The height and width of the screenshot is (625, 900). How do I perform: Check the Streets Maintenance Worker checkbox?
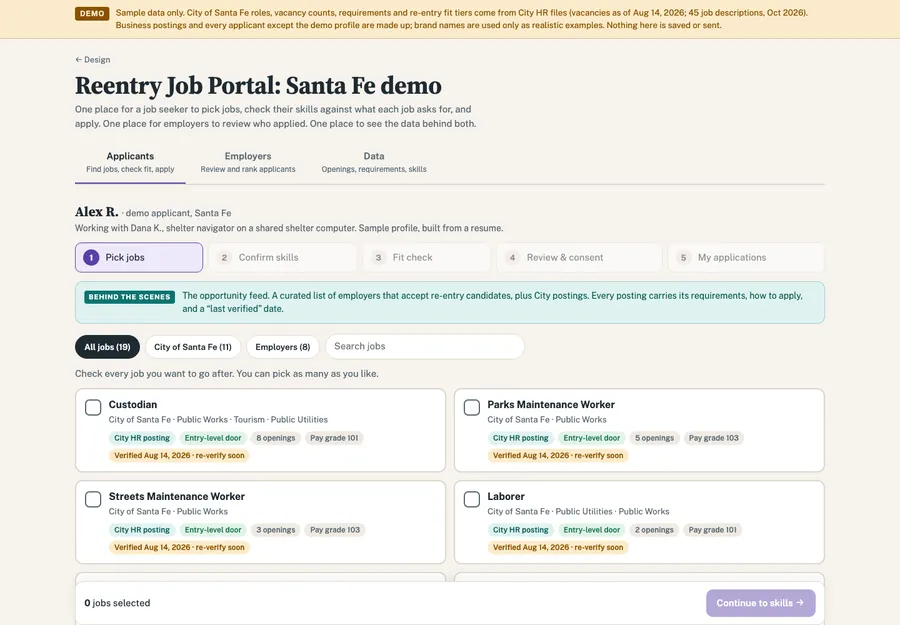tap(93, 499)
